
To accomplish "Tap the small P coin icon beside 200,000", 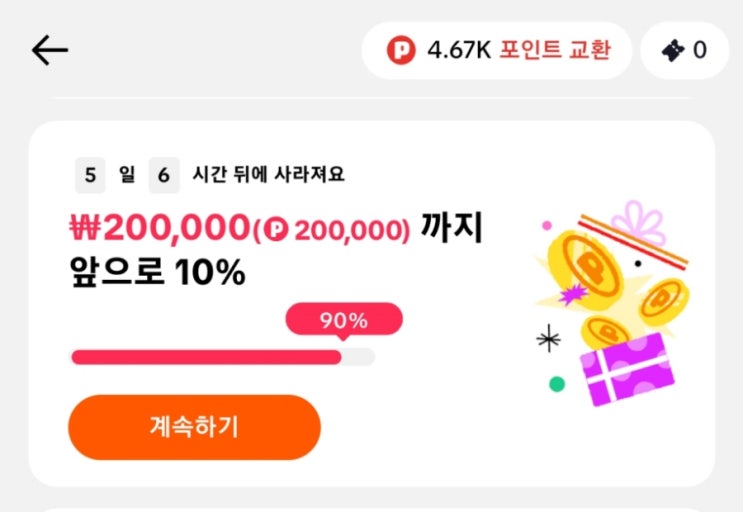I will coord(277,229).
